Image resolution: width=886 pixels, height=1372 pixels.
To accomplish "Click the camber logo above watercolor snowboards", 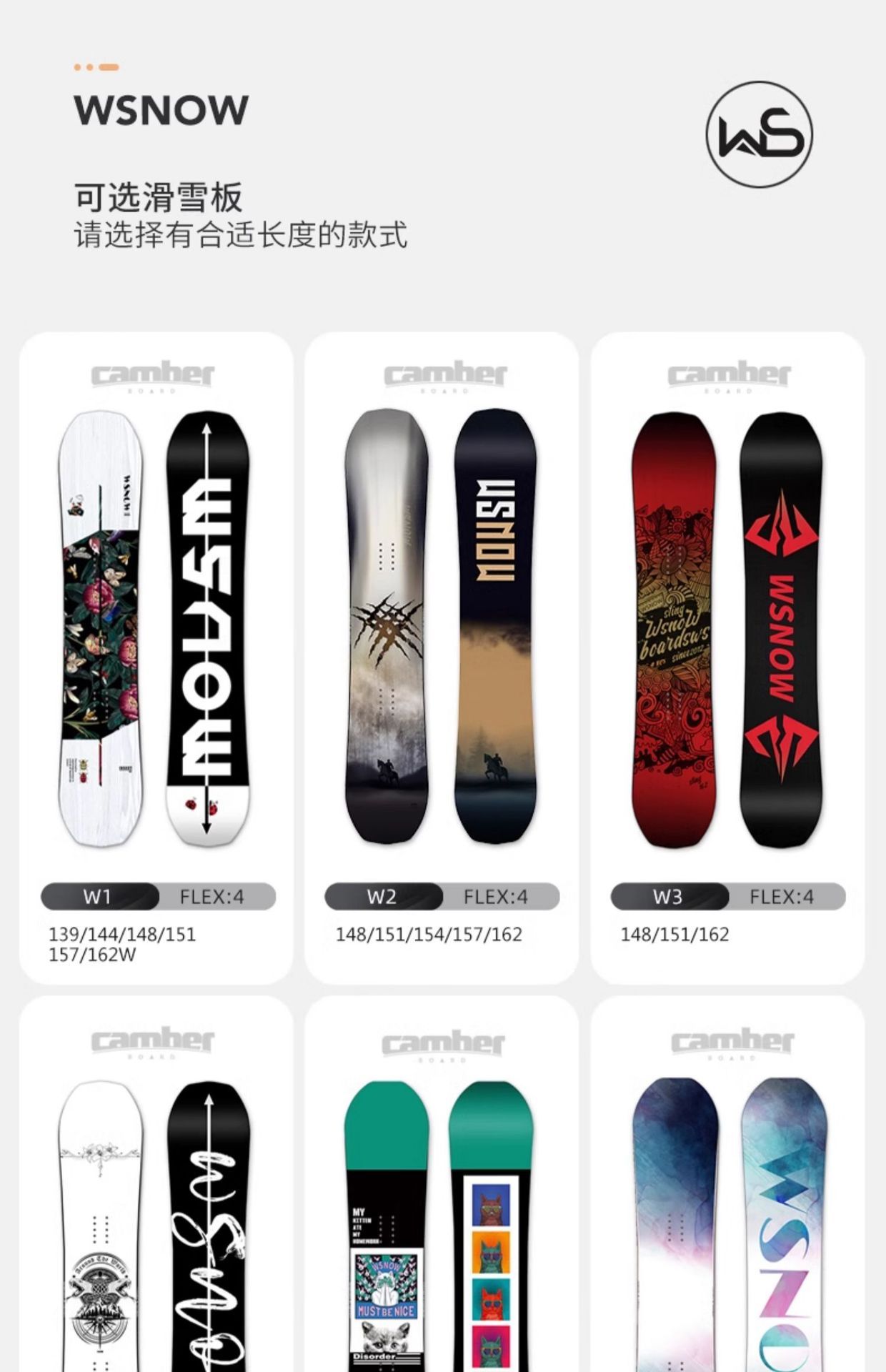I will (x=732, y=1044).
